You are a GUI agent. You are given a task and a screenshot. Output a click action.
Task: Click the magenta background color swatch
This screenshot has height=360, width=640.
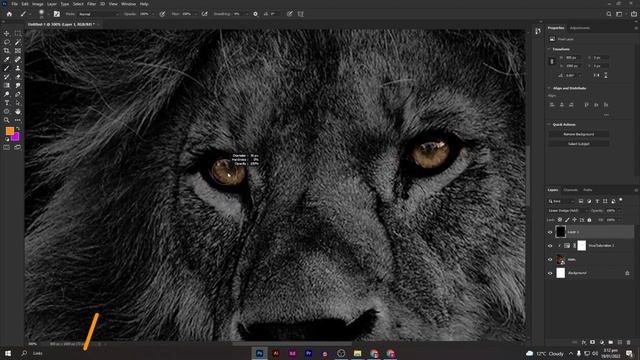16,137
